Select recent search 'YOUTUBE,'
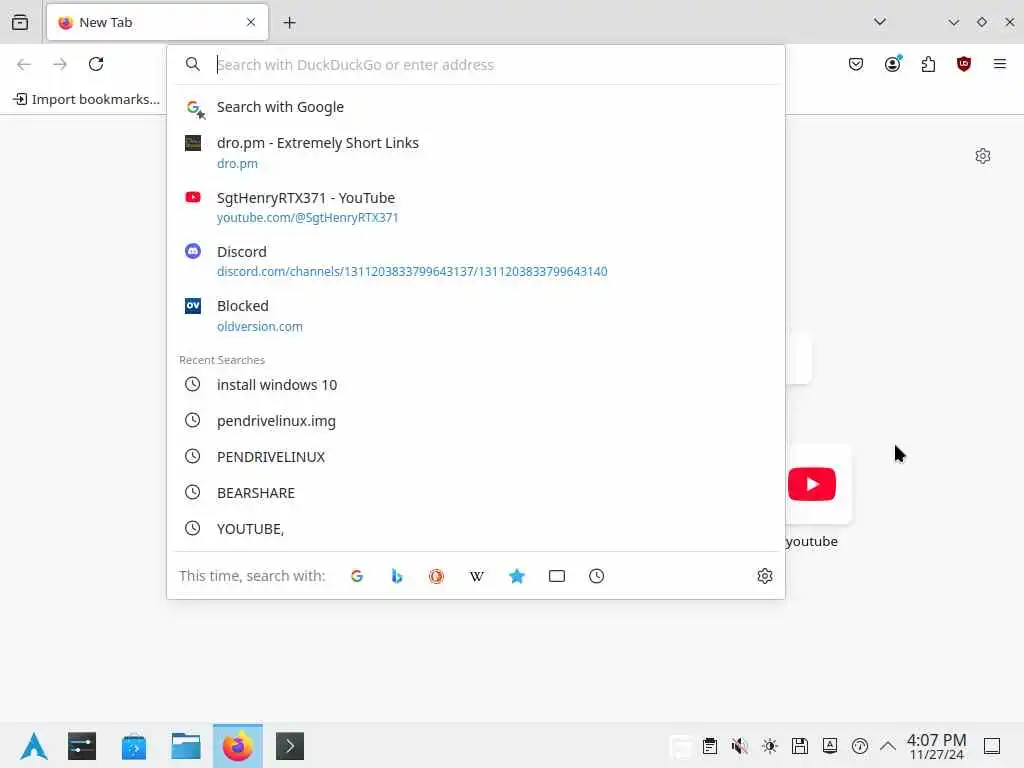The width and height of the screenshot is (1024, 768). [x=475, y=528]
